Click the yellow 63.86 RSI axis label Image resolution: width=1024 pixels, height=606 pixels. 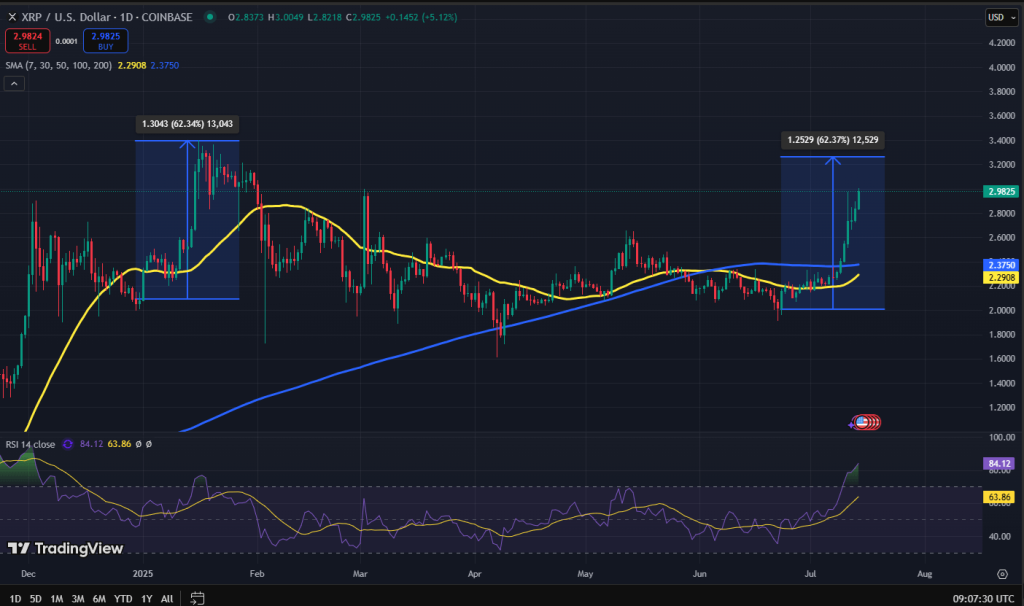(x=999, y=497)
